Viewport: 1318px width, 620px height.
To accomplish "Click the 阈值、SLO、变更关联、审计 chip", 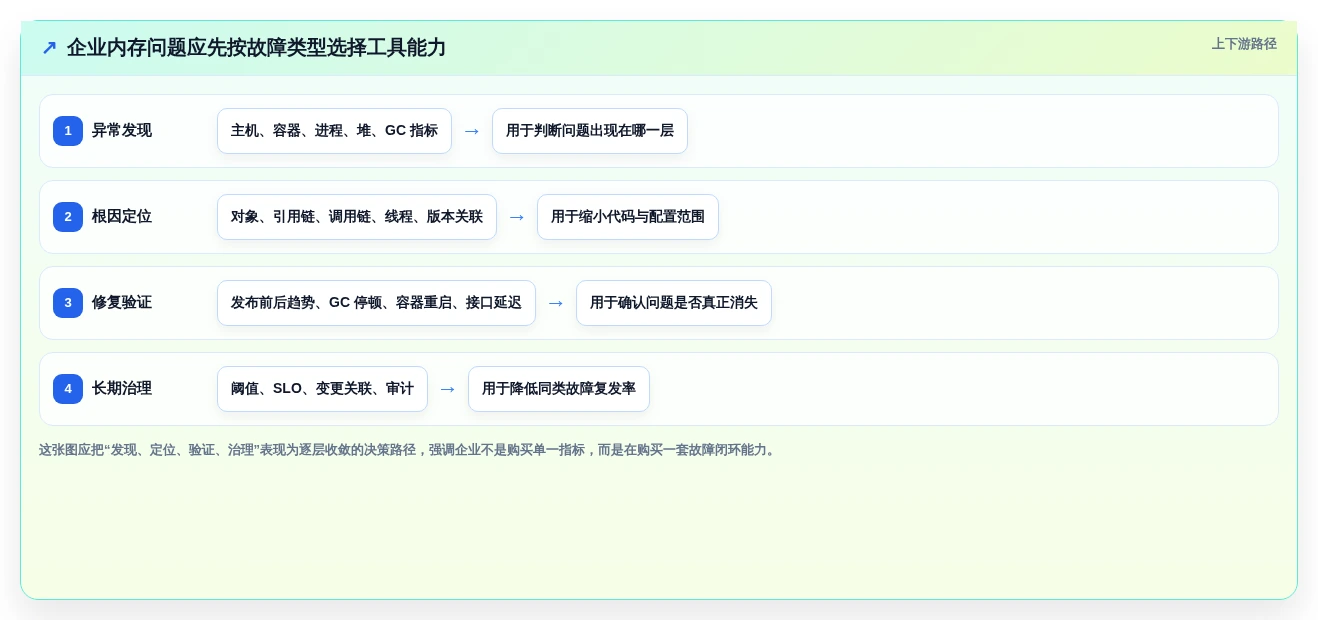I will (322, 389).
